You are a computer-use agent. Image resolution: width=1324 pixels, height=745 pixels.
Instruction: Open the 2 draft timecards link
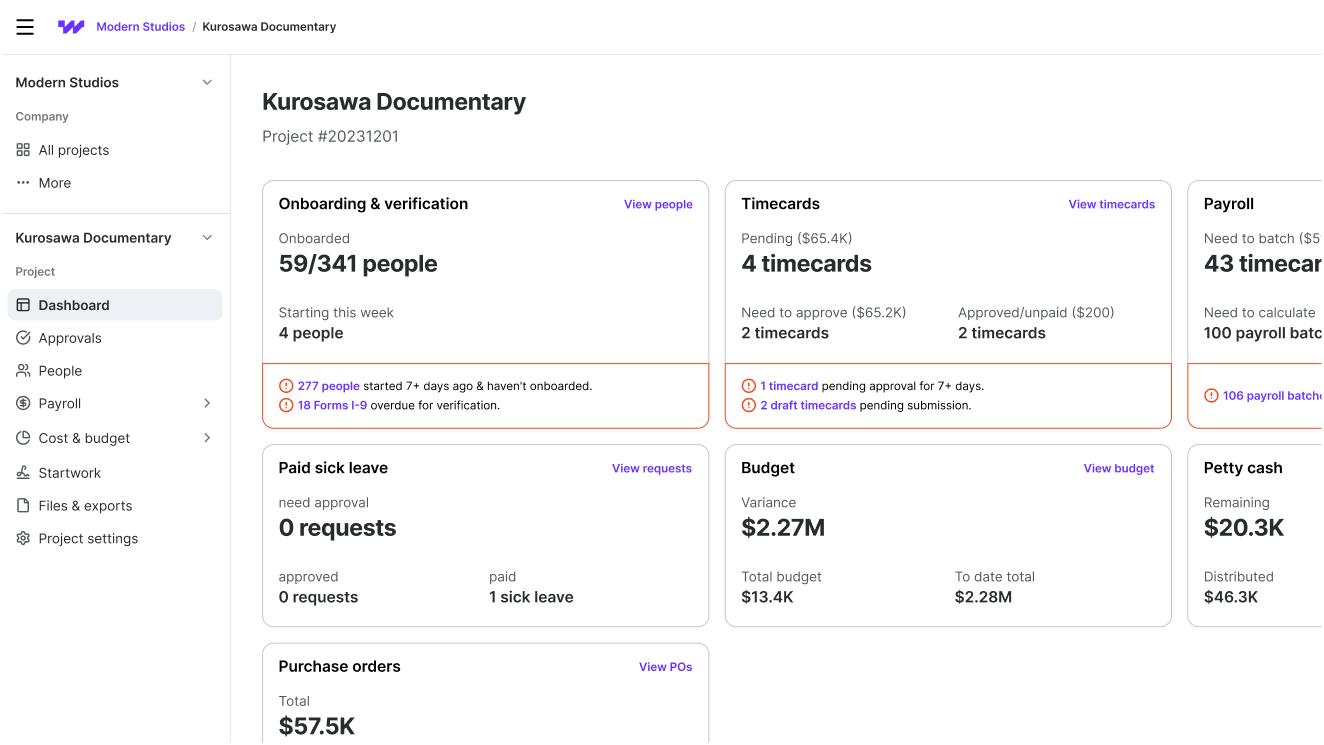[x=808, y=406]
